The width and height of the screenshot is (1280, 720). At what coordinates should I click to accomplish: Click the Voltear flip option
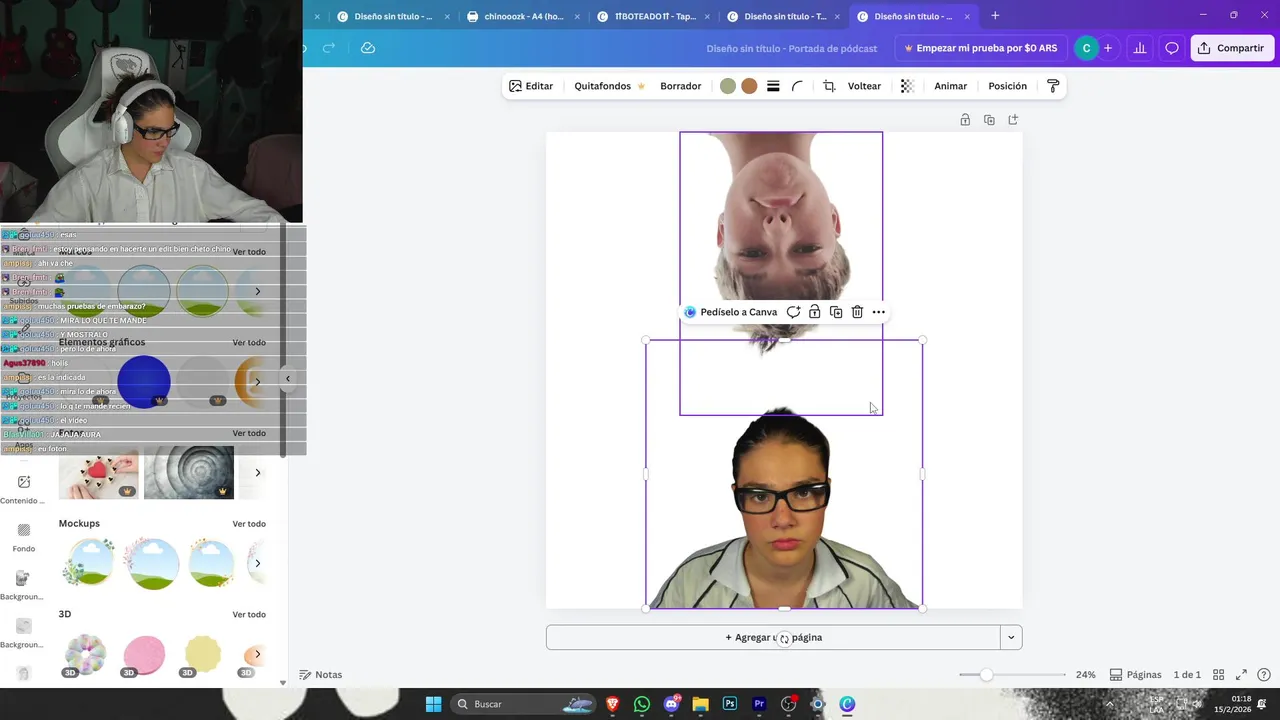[x=864, y=86]
